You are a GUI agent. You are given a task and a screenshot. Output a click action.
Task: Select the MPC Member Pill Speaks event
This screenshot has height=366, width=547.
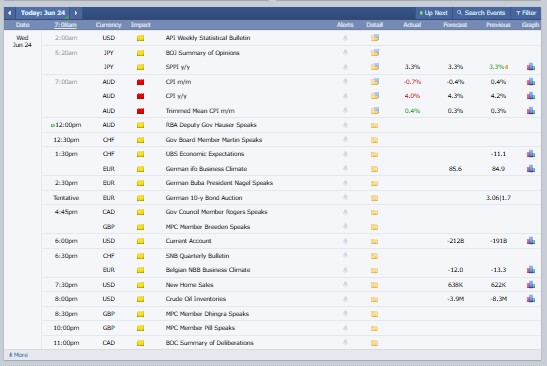pyautogui.click(x=200, y=328)
